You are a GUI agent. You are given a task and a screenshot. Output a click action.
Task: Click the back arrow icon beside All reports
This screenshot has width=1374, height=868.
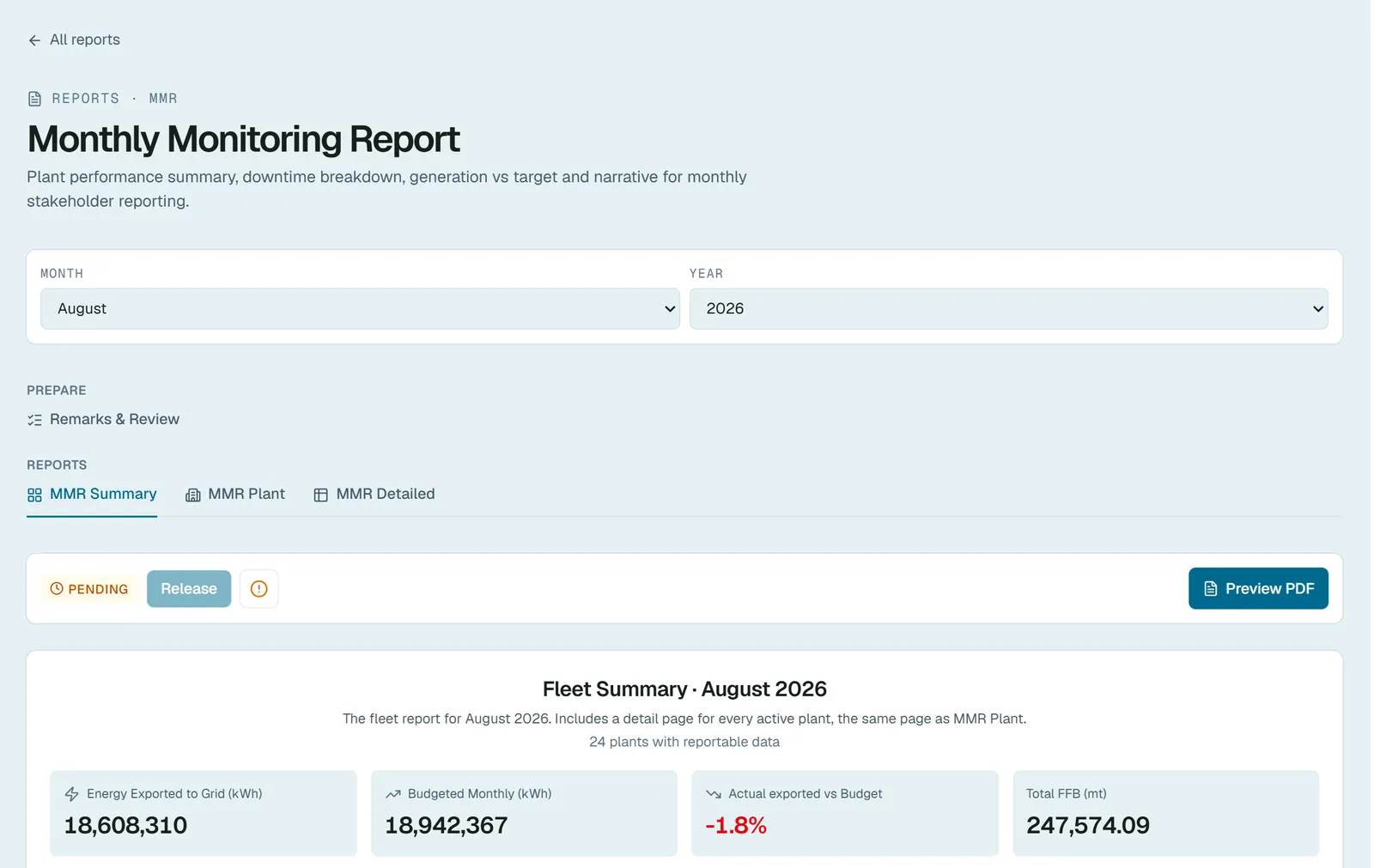click(x=34, y=40)
